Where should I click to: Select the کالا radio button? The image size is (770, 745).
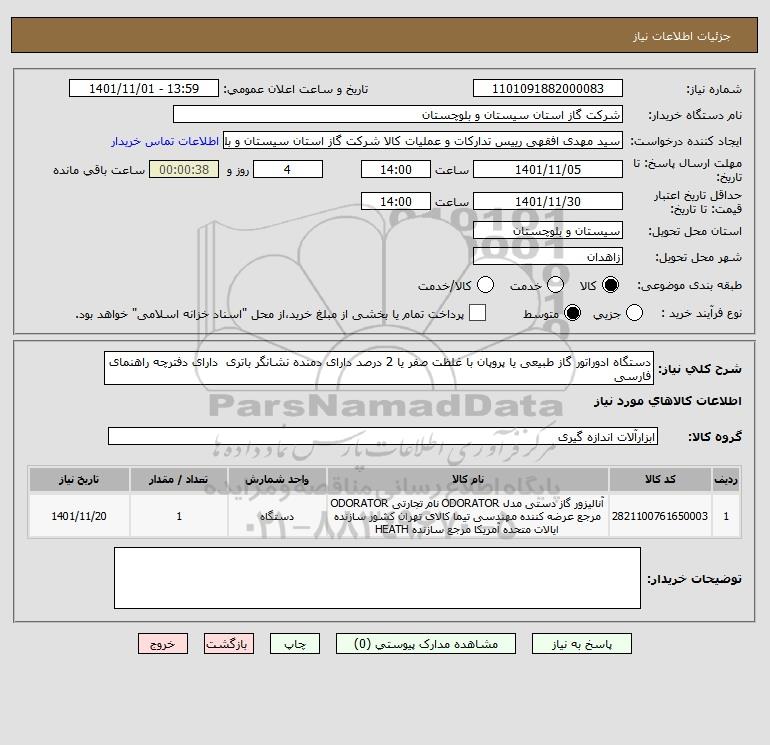pos(610,285)
